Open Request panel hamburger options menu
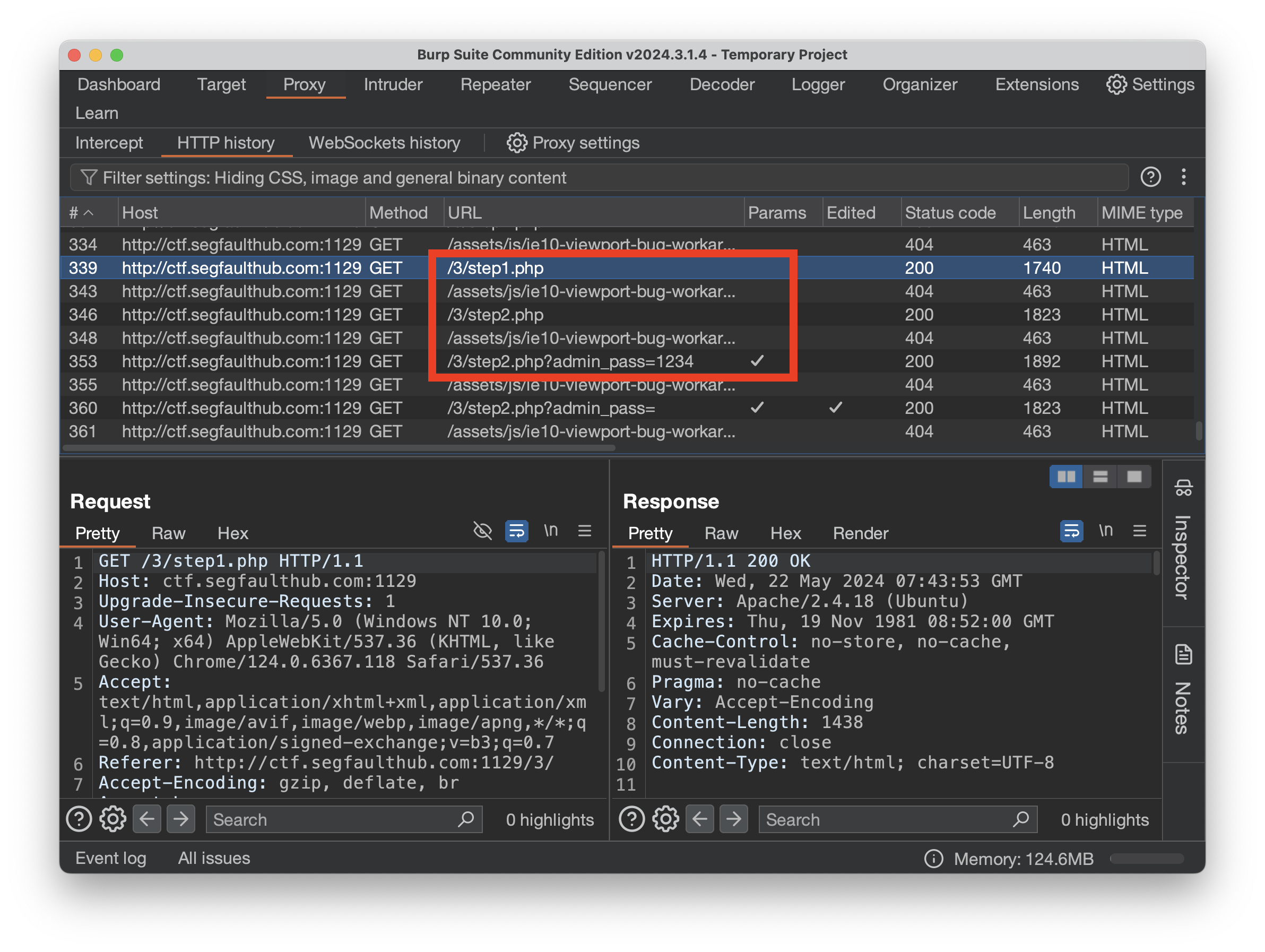 tap(584, 531)
